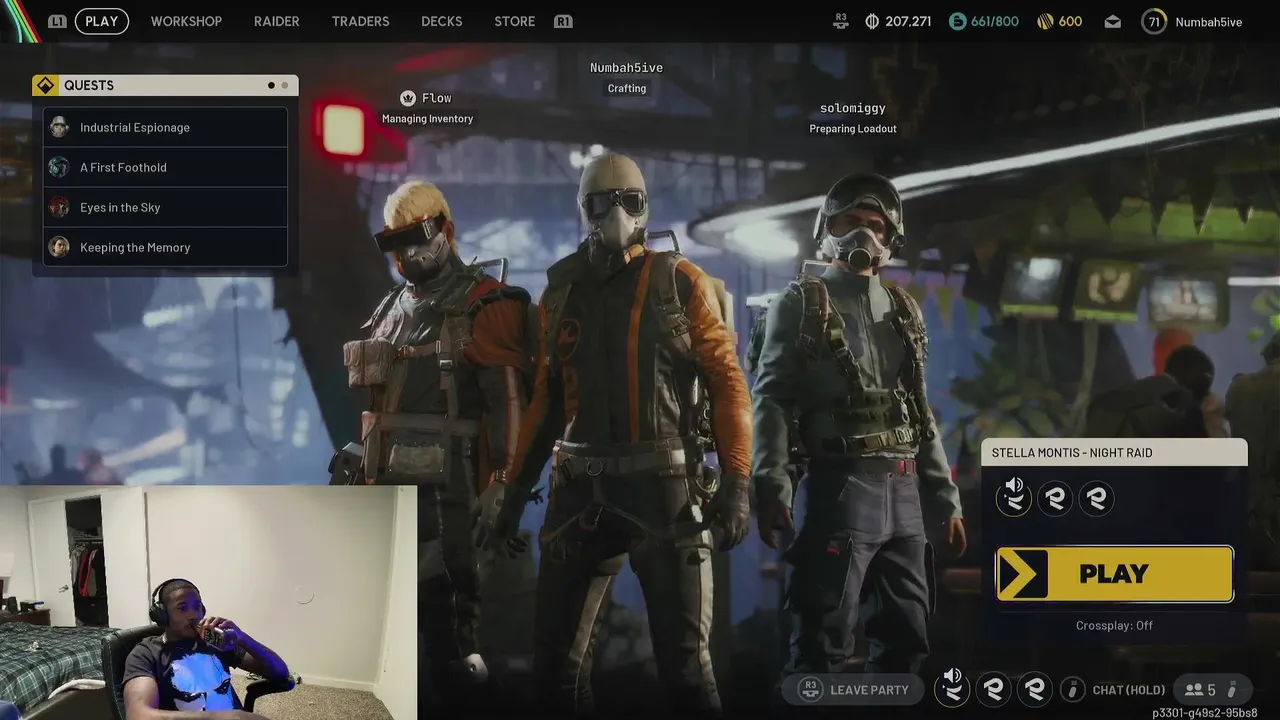Open the Eyes in the Sky quest
This screenshot has height=720, width=1280.
coord(166,207)
